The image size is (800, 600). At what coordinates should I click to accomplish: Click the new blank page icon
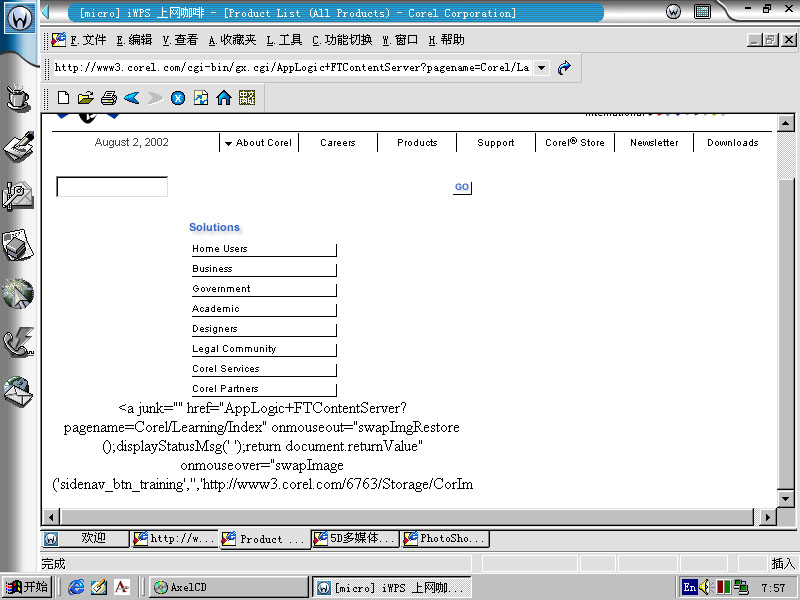tap(63, 97)
